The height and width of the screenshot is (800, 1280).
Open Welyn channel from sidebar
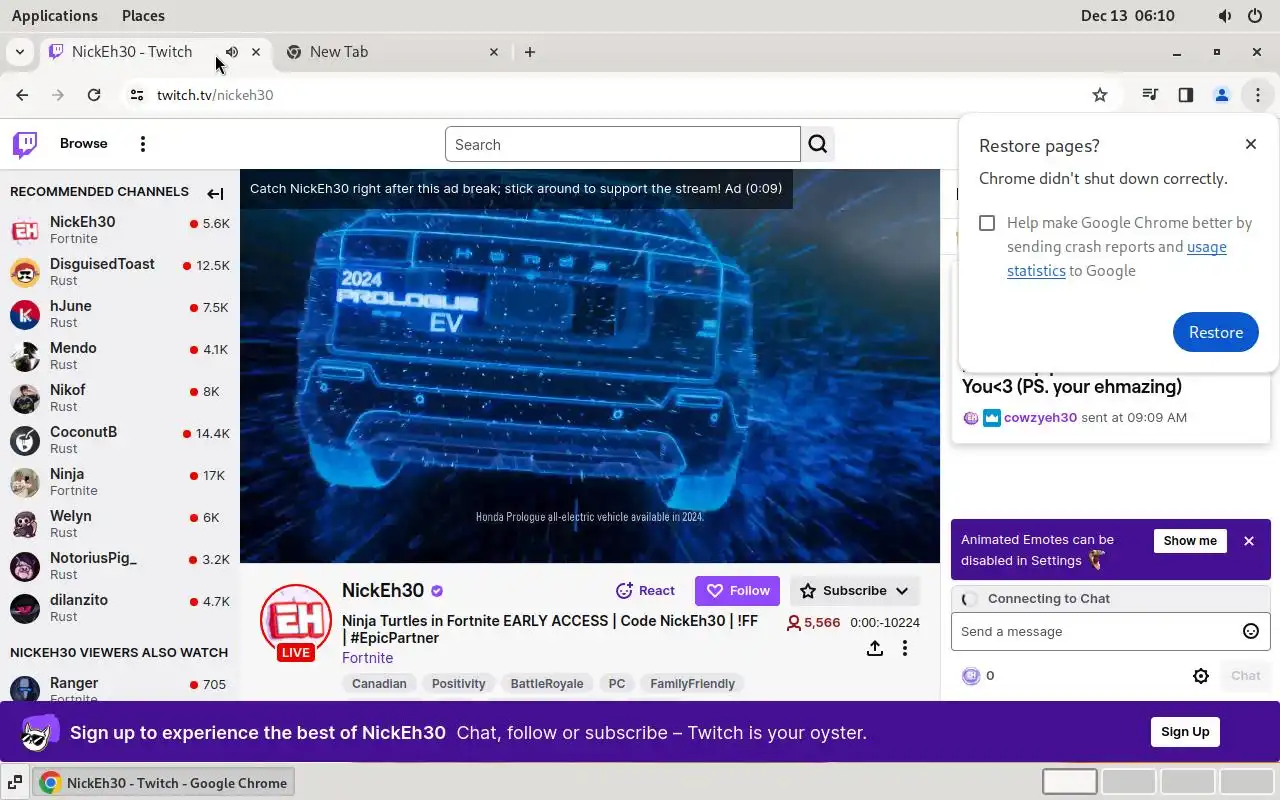pyautogui.click(x=120, y=524)
